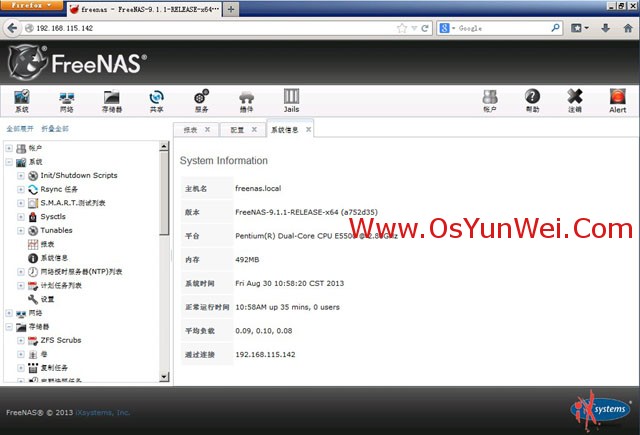Image resolution: width=640 pixels, height=435 pixels.
Task: Open the System (系统) toolbar icon
Action: click(x=22, y=101)
